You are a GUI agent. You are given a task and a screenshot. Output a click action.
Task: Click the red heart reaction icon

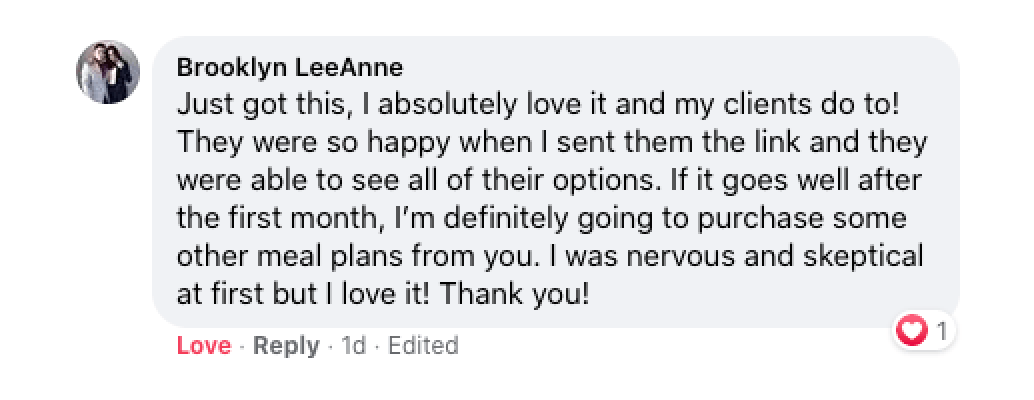tap(914, 329)
